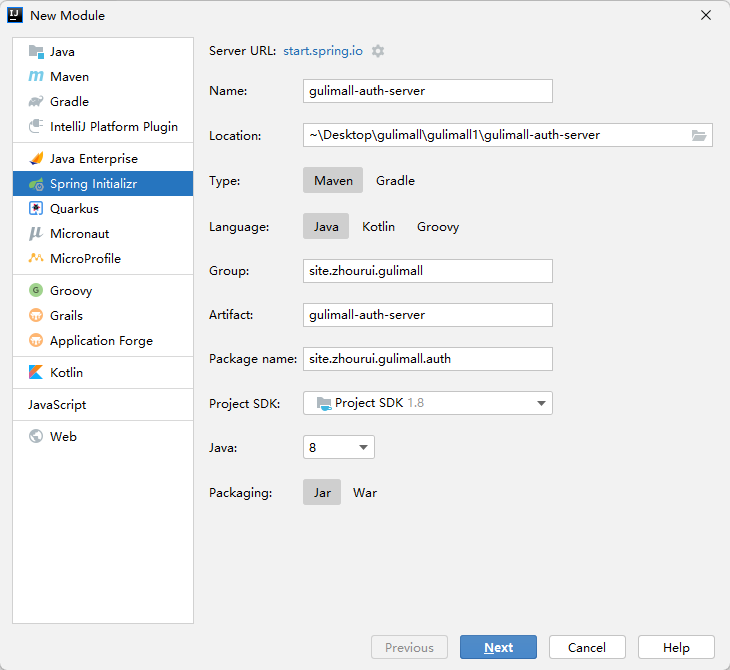730x670 pixels.
Task: Click the Kotlin logo icon
Action: coord(36,372)
